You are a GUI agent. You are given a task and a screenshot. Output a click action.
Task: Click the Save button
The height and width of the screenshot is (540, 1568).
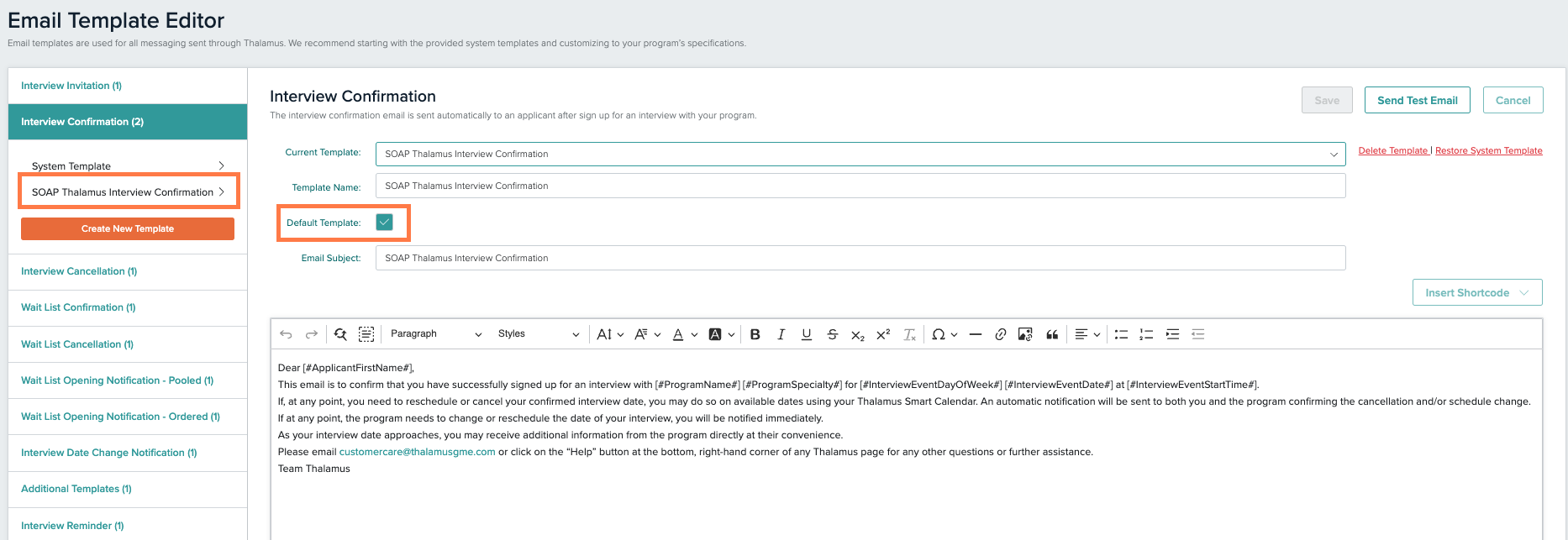(1327, 100)
